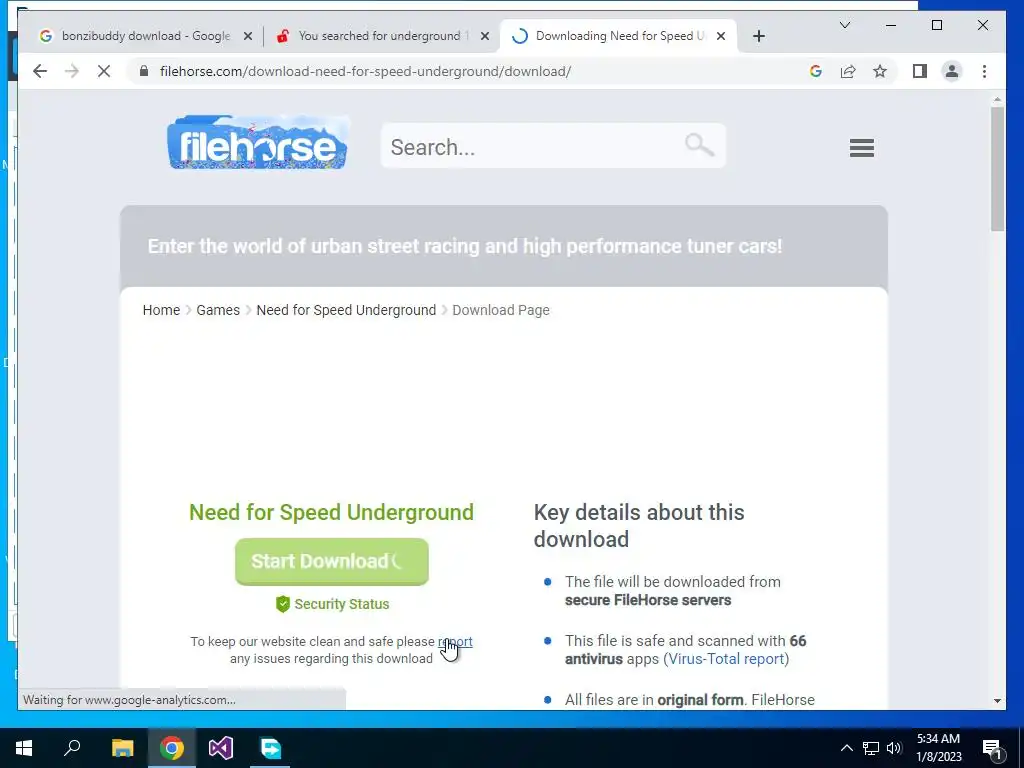Open Games breadcrumb link
1024x768 pixels.
[218, 310]
